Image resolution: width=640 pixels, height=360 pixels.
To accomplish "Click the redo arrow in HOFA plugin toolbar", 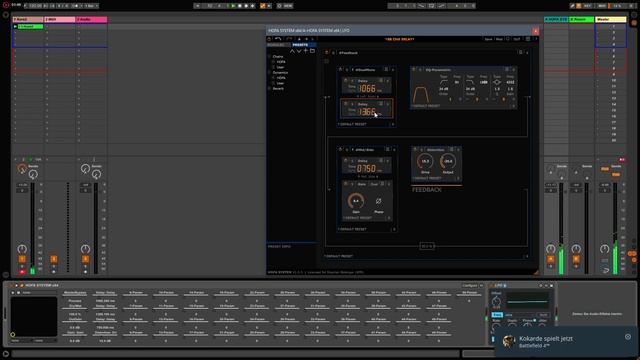I will [x=289, y=39].
